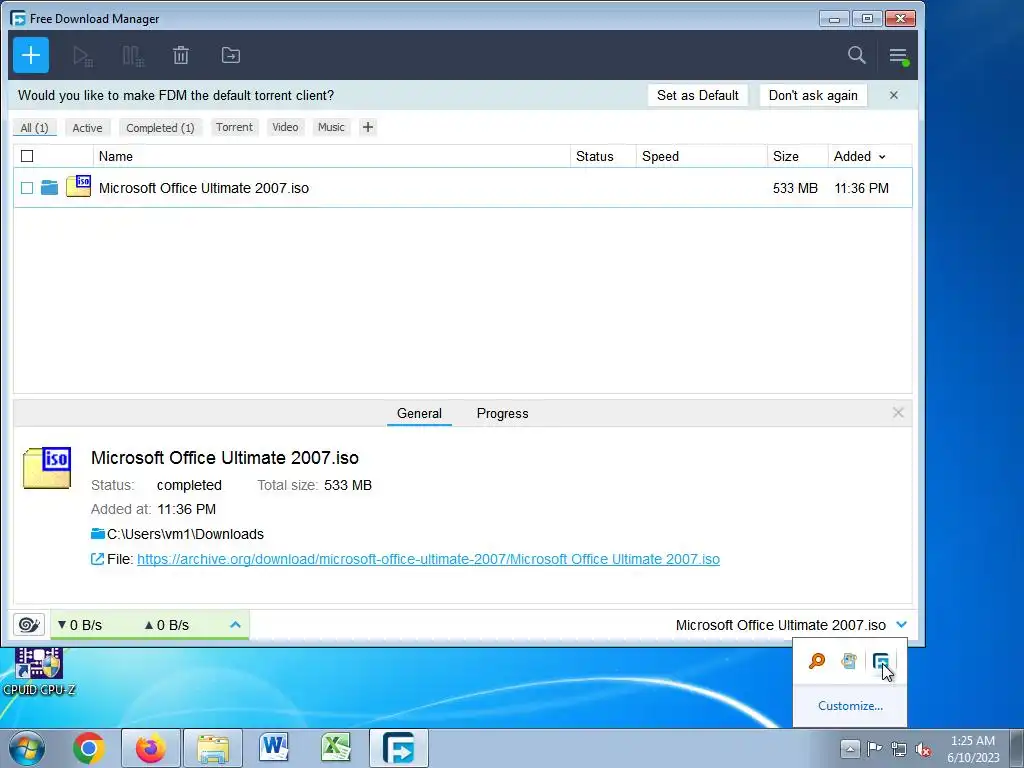This screenshot has width=1024, height=768.
Task: Select the Music filter tab
Action: click(331, 127)
